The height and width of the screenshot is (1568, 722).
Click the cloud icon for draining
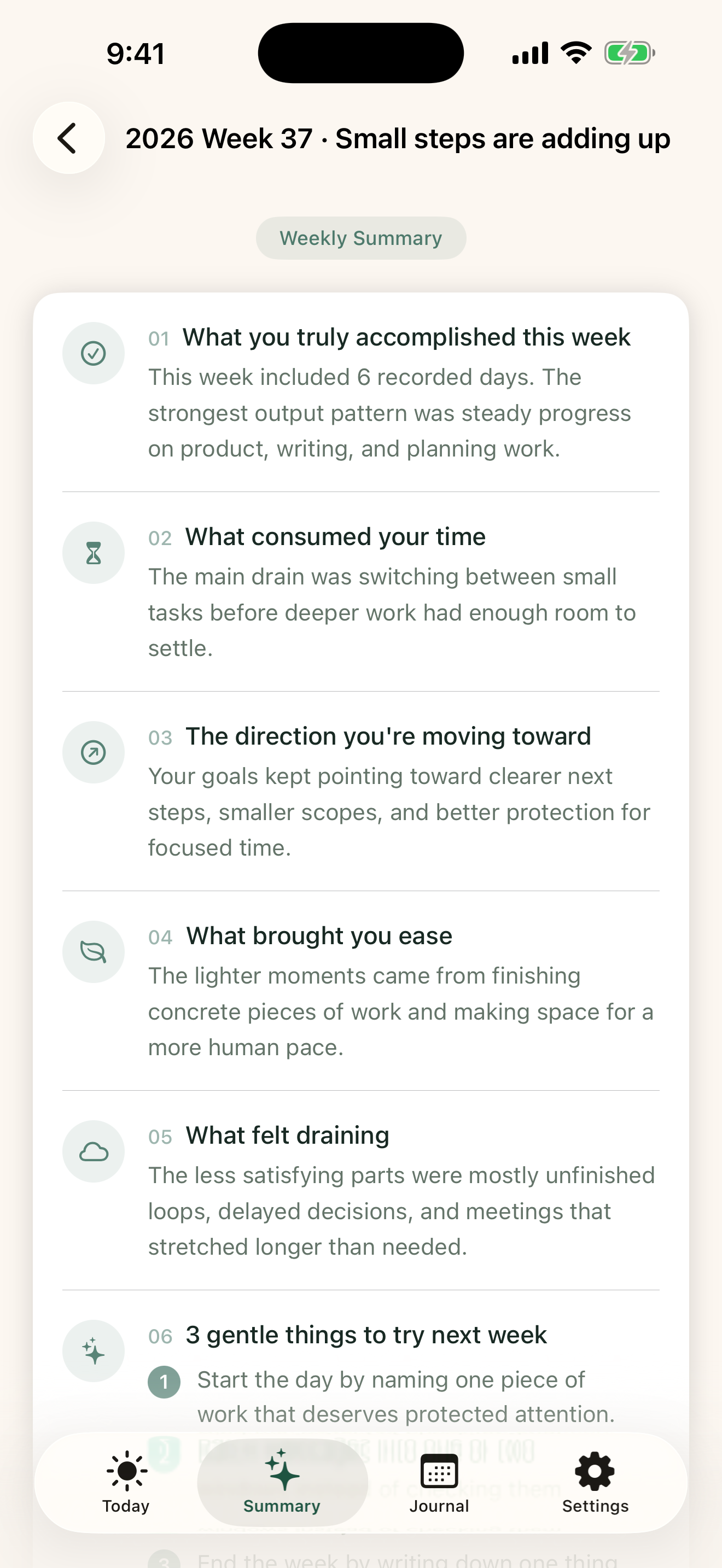pyautogui.click(x=93, y=1151)
